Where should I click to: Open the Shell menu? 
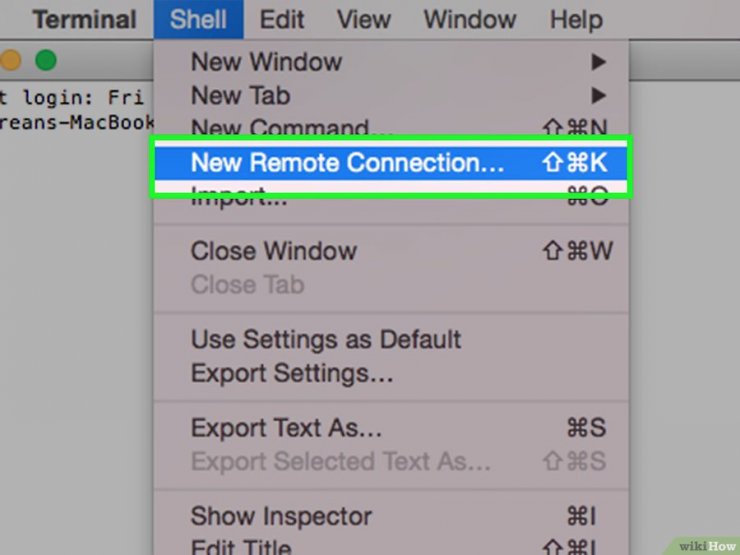pos(198,19)
